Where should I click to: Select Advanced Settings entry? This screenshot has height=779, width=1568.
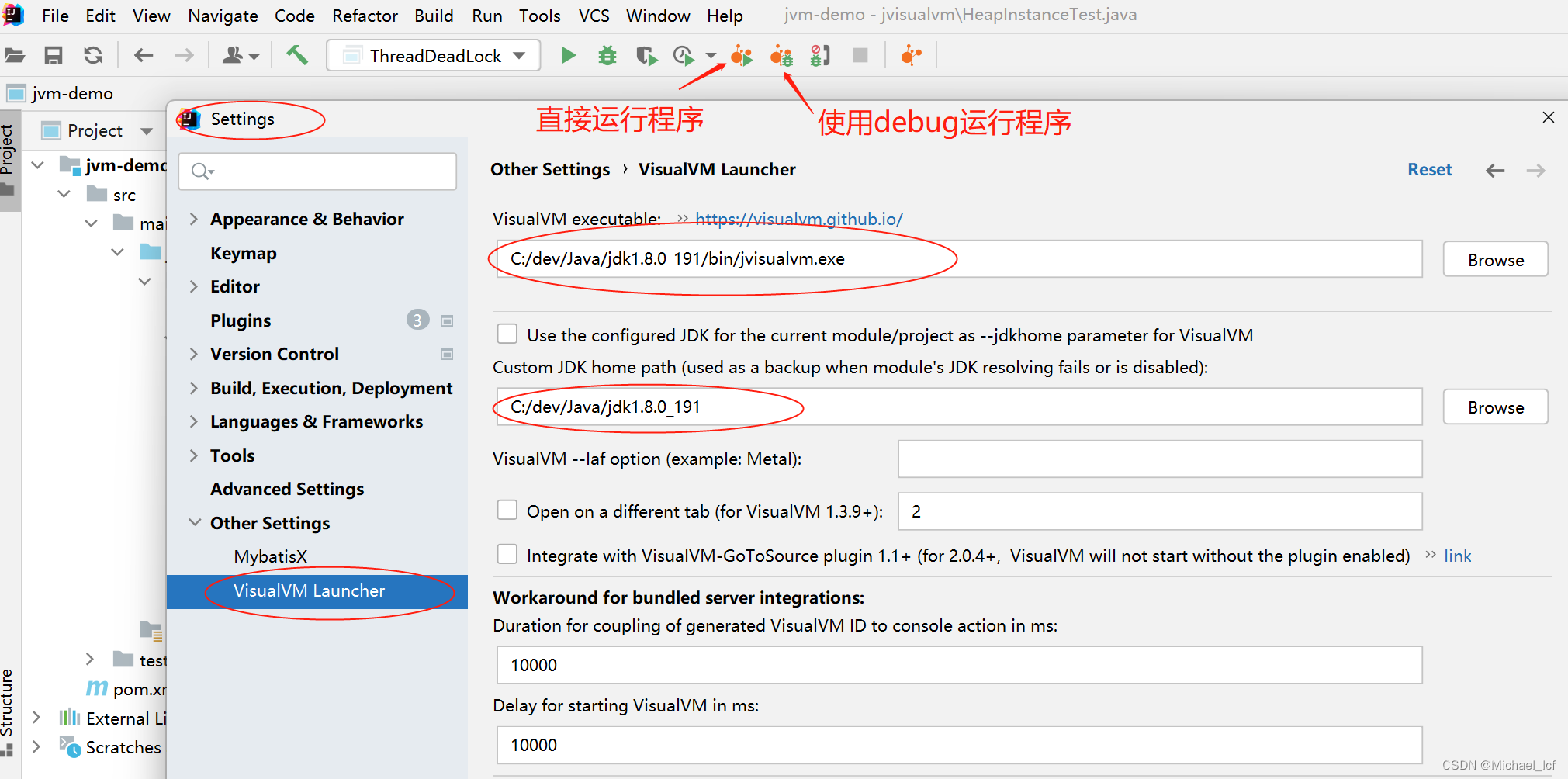point(287,489)
